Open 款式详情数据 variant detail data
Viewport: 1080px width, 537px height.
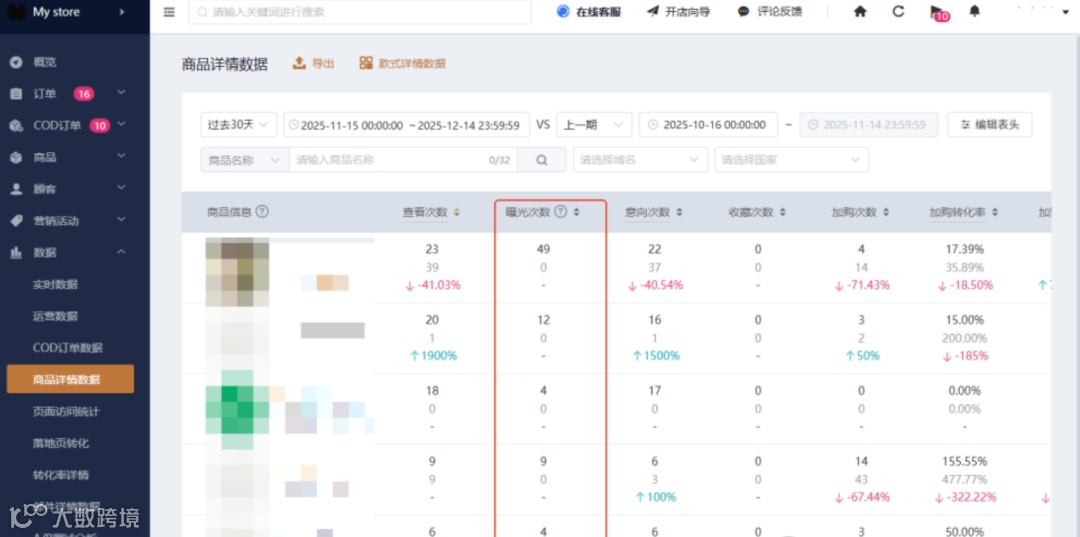[402, 63]
